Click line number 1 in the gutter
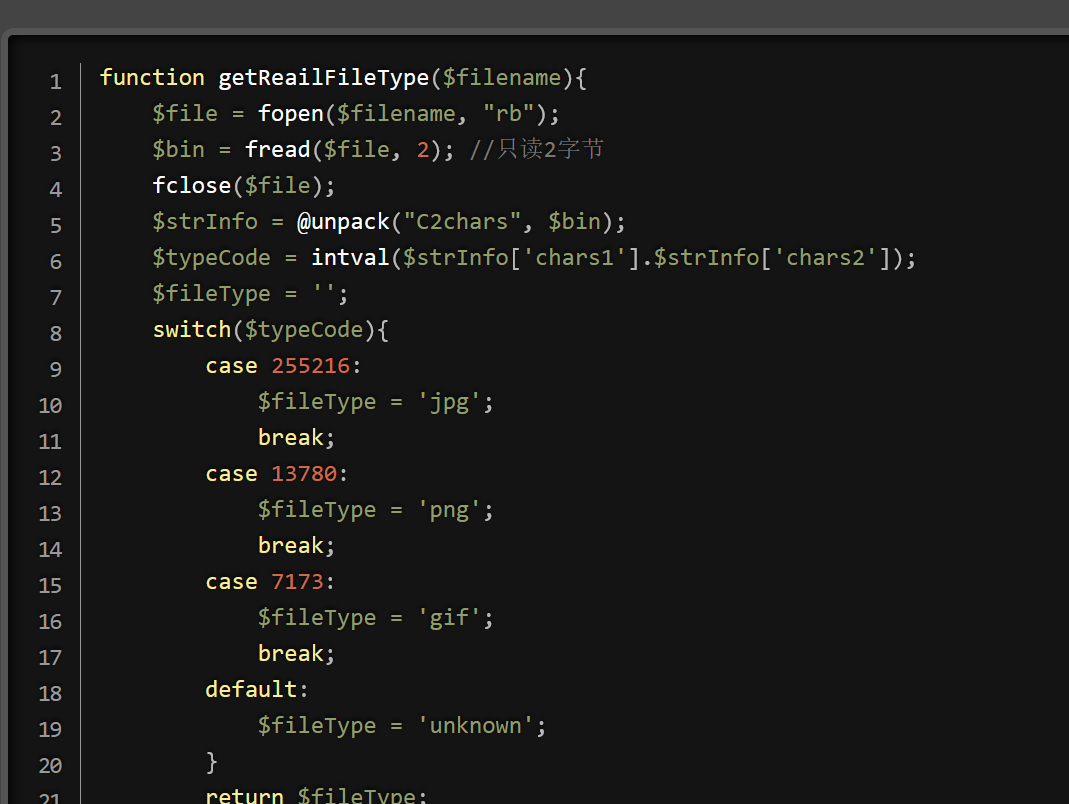The width and height of the screenshot is (1069, 804). pyautogui.click(x=55, y=81)
